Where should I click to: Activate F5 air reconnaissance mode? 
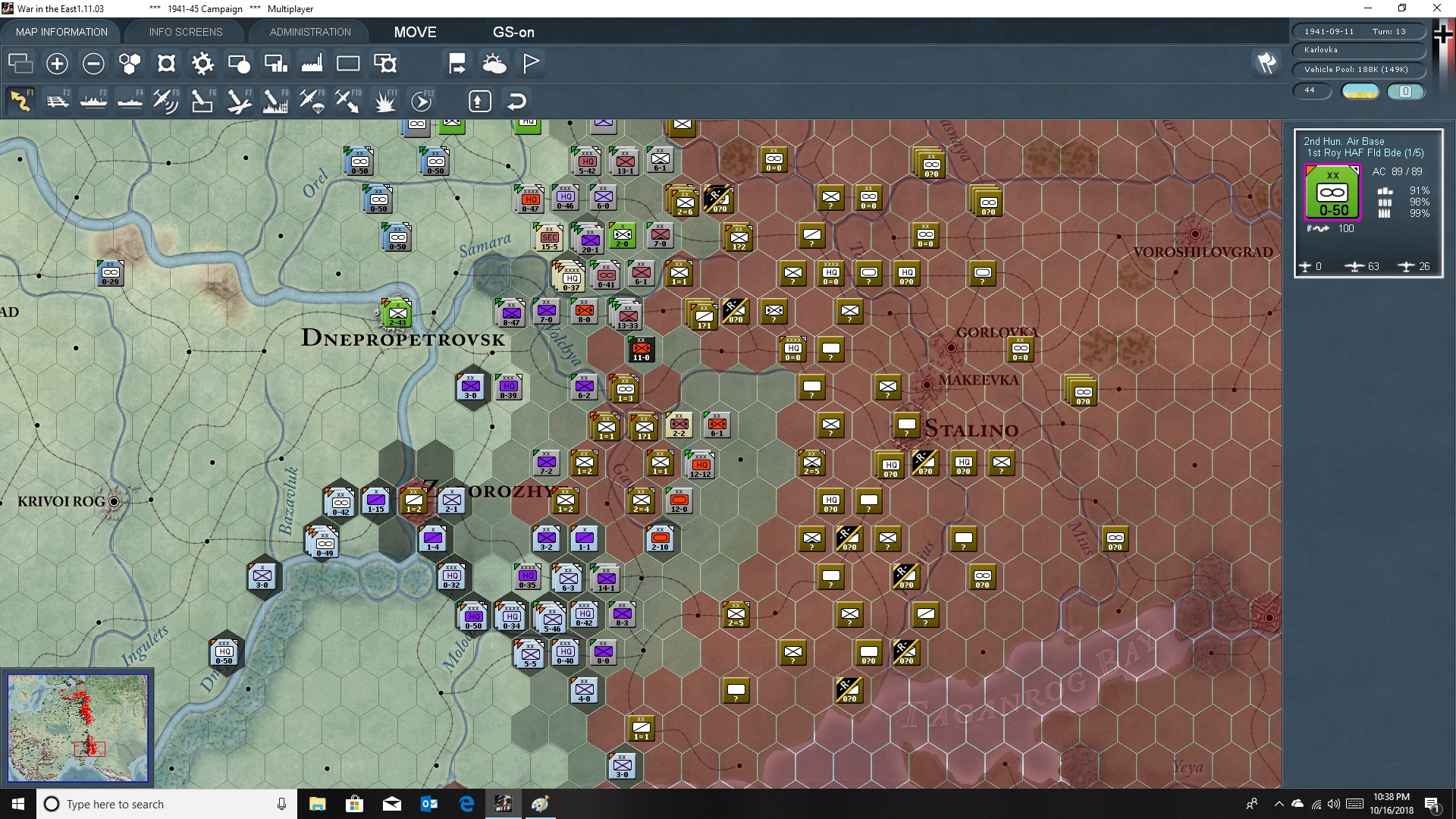(166, 100)
